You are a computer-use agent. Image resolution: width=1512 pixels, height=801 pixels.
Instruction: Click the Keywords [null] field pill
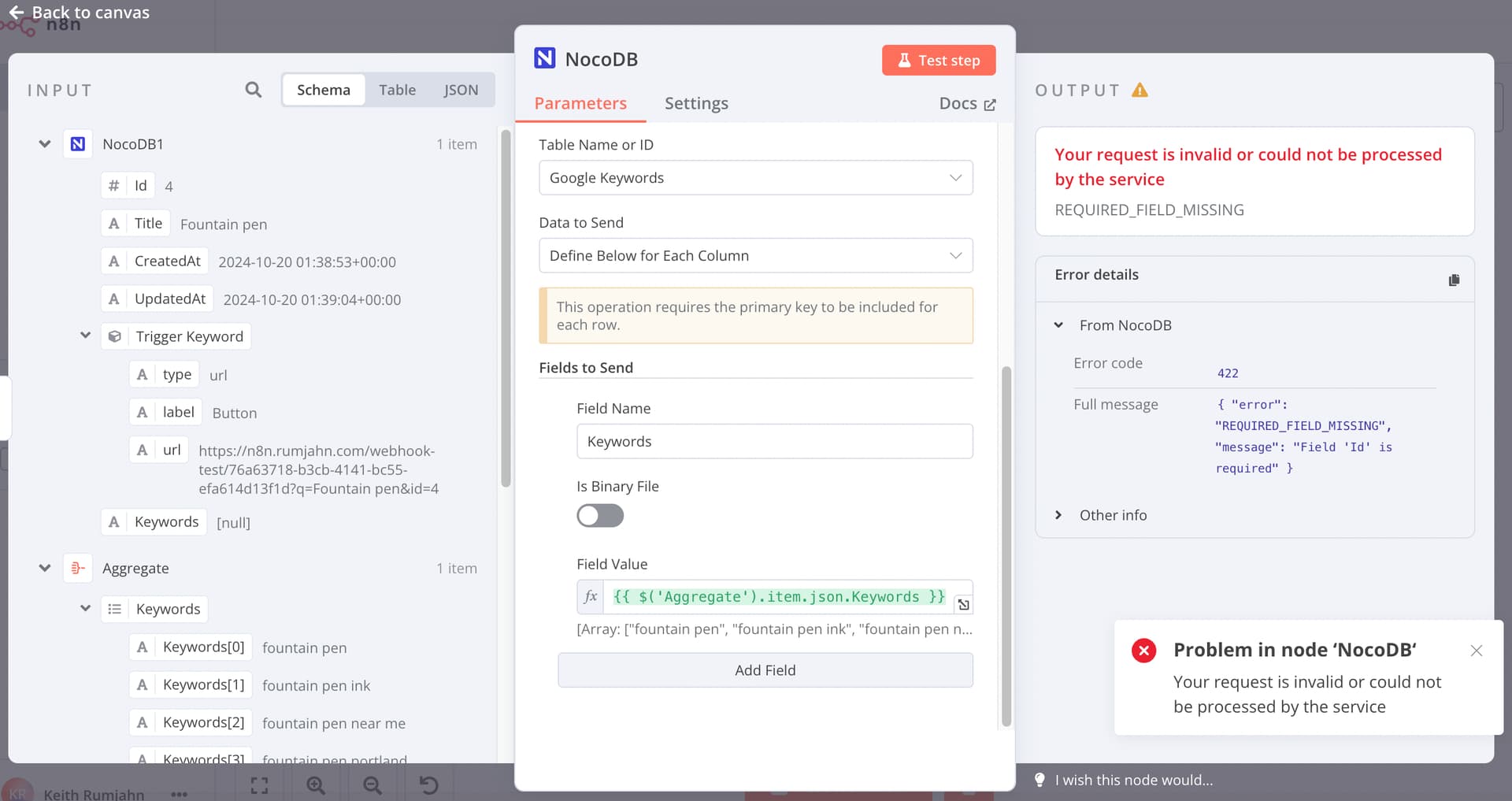pos(154,521)
